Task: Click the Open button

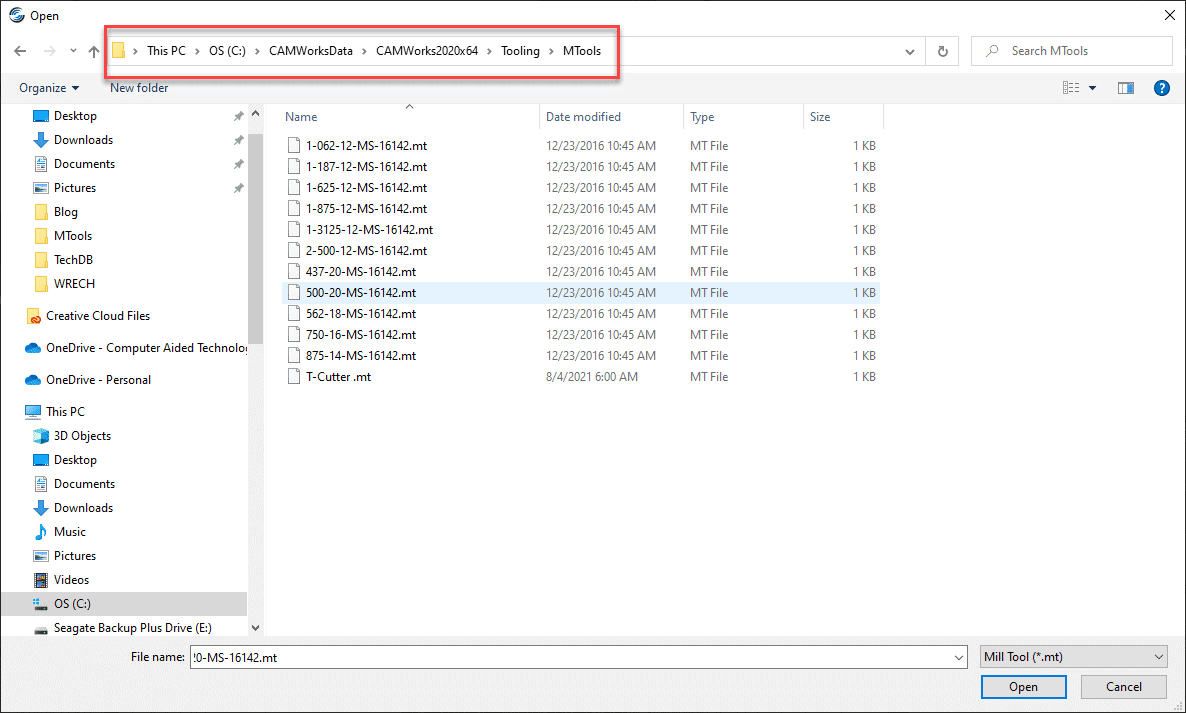Action: click(1023, 687)
